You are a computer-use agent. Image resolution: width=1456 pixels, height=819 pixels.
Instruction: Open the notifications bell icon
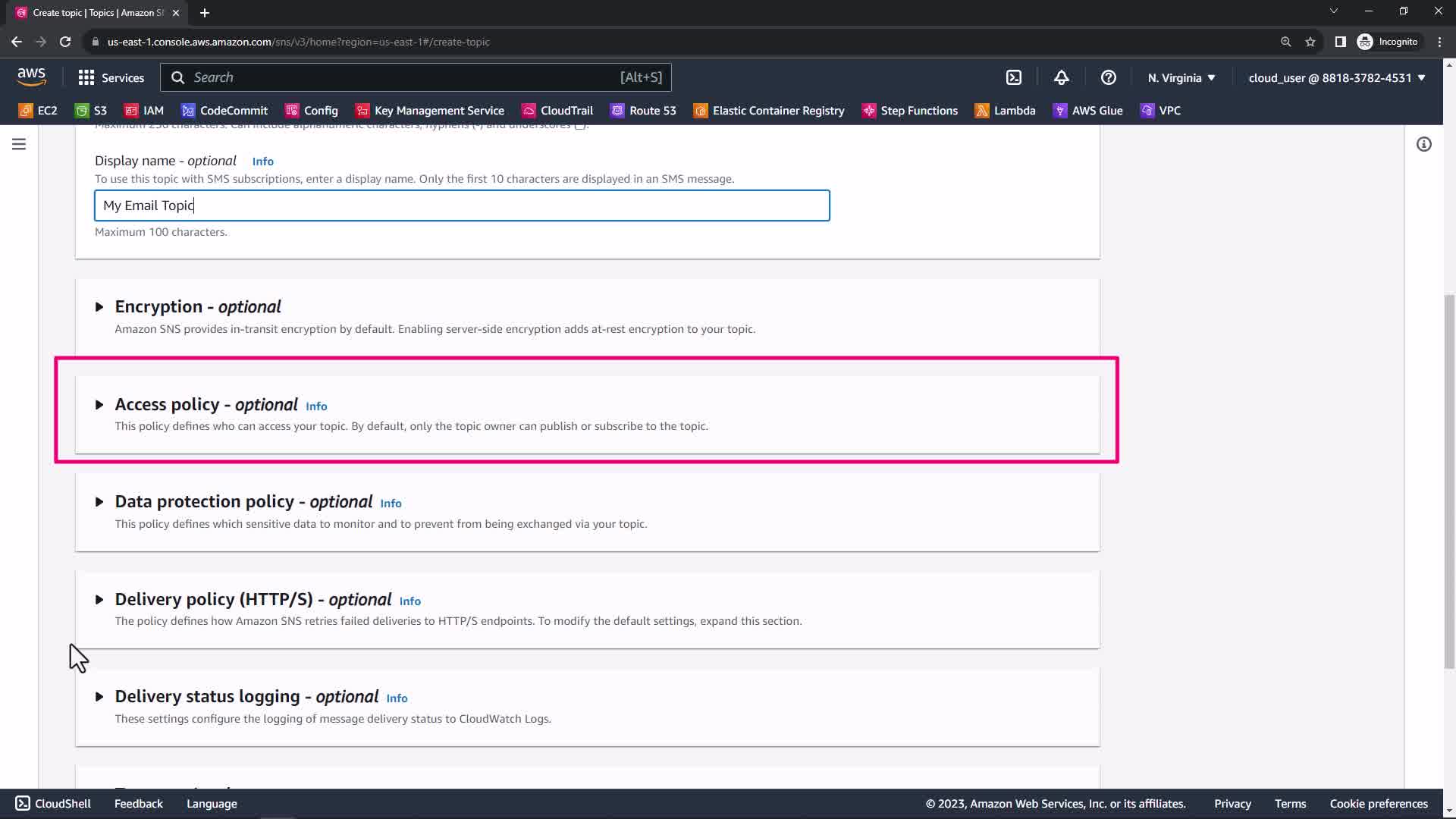click(x=1061, y=77)
